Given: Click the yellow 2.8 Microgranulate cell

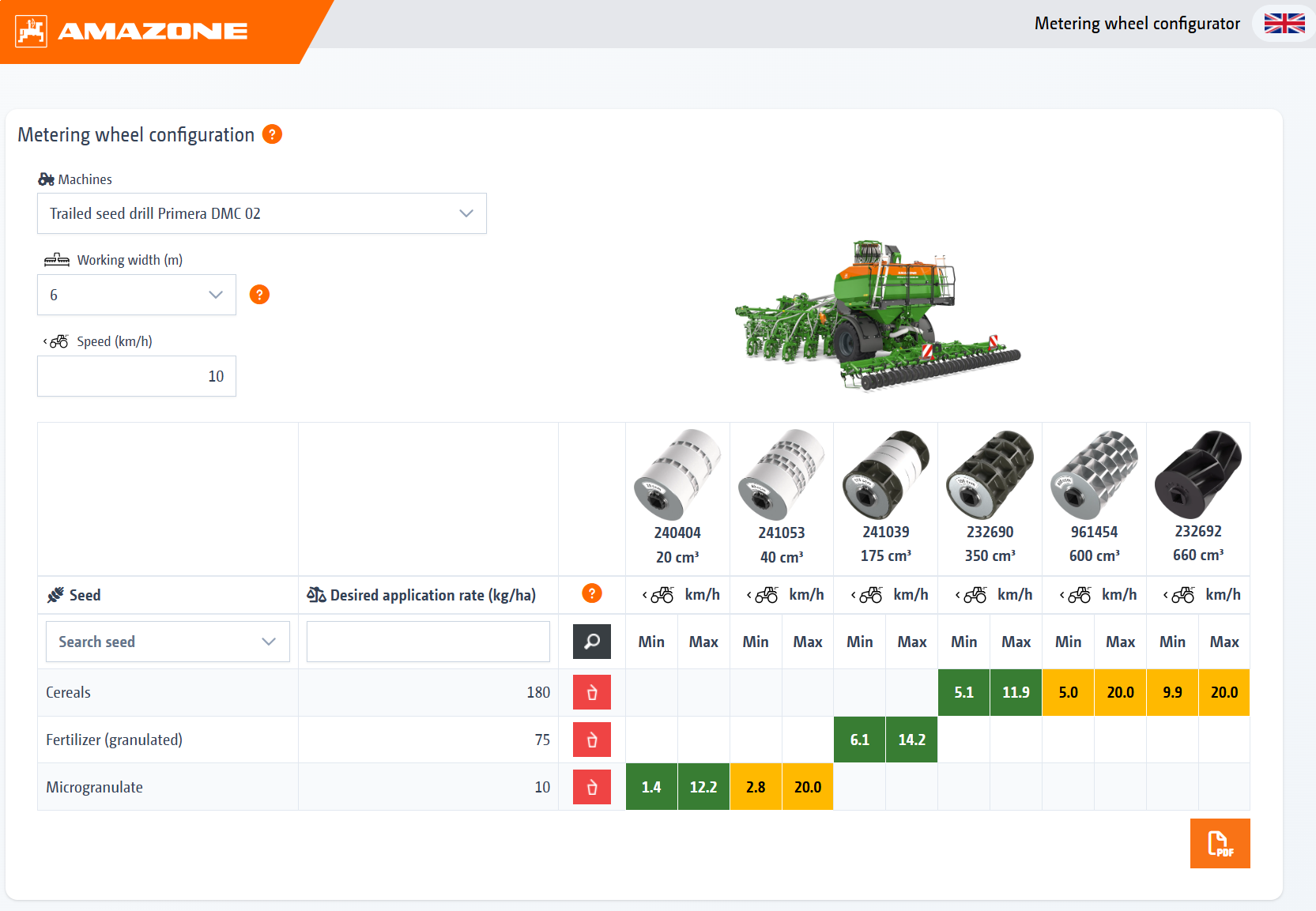Looking at the screenshot, I should [756, 787].
